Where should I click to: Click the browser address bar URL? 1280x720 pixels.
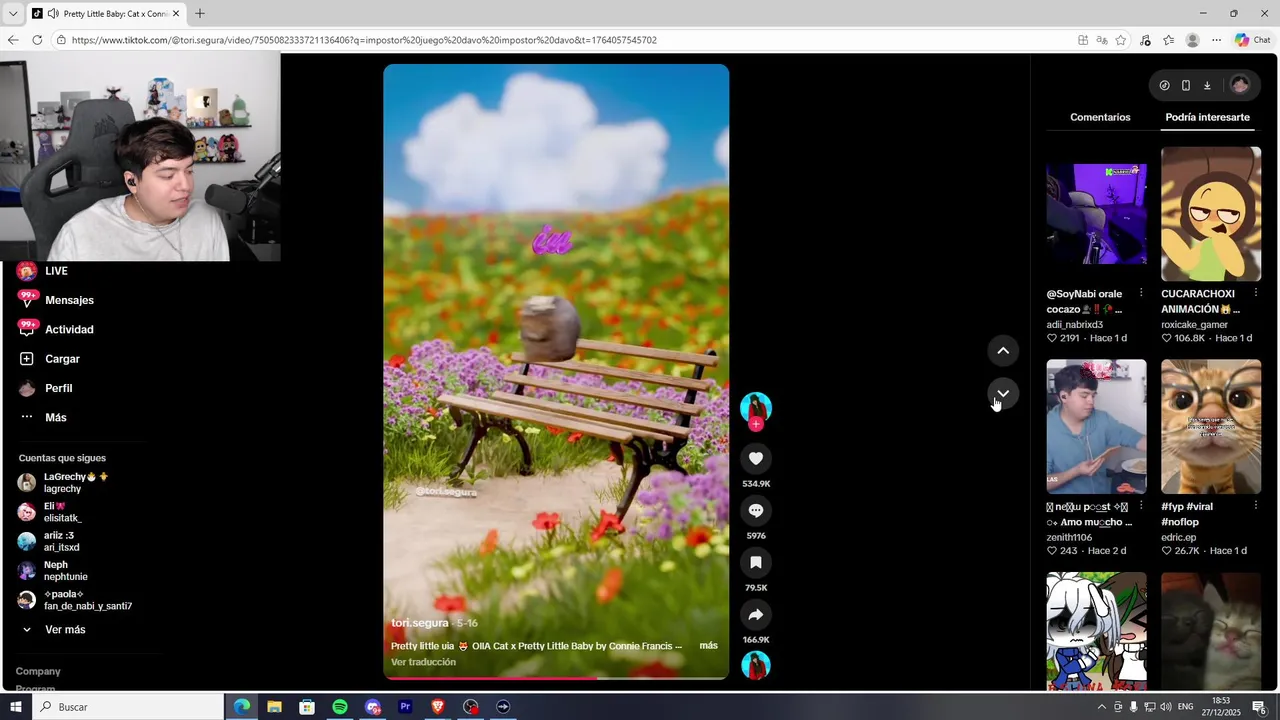click(x=364, y=40)
